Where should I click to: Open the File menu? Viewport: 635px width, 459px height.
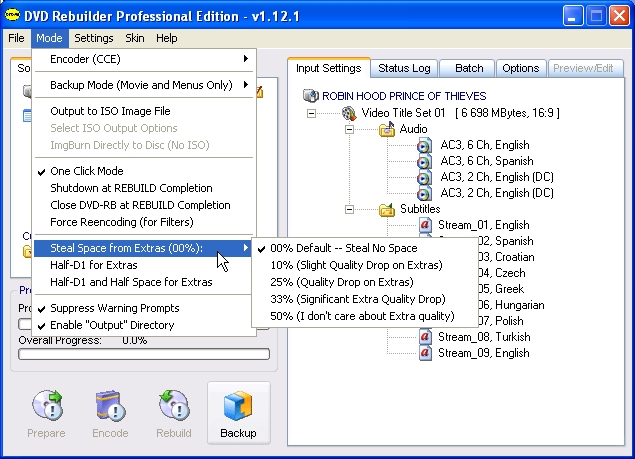click(x=16, y=38)
